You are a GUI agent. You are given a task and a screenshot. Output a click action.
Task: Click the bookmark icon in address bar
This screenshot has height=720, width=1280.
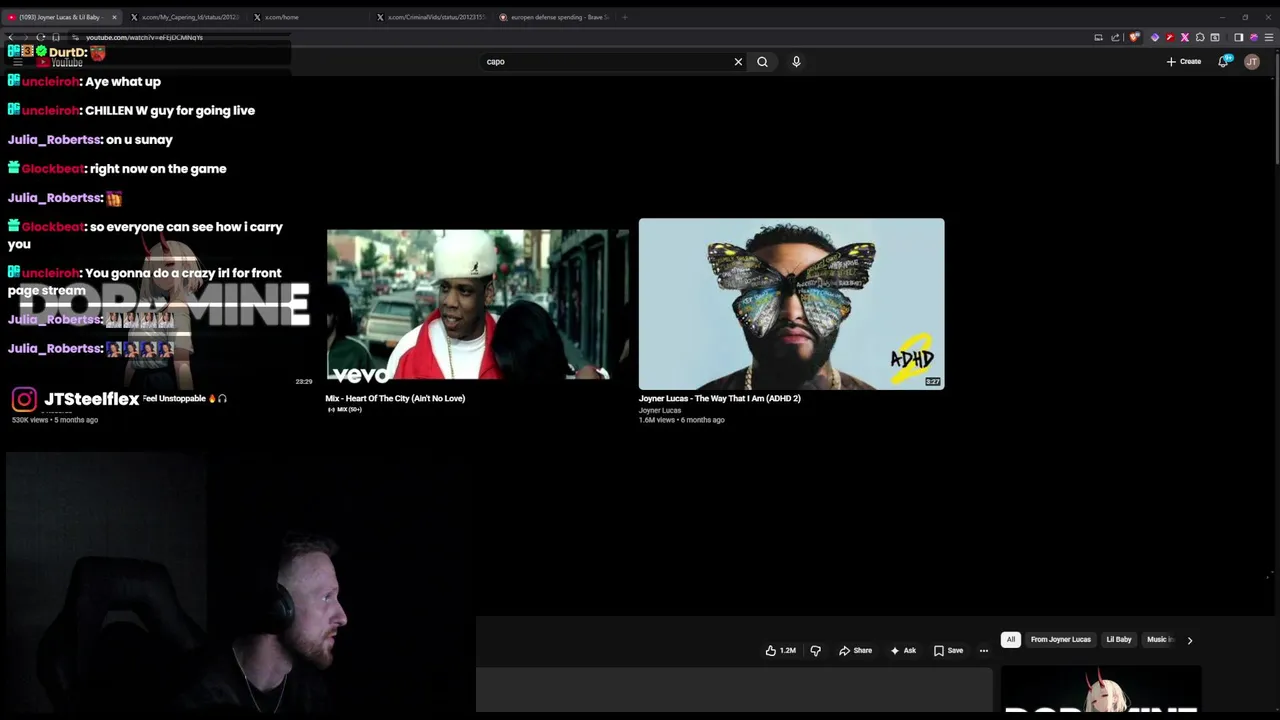(56, 37)
